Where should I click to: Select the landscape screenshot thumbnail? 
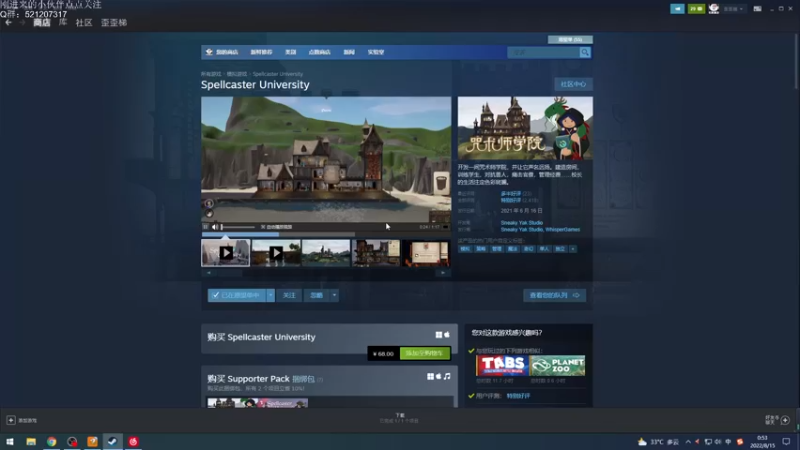326,253
